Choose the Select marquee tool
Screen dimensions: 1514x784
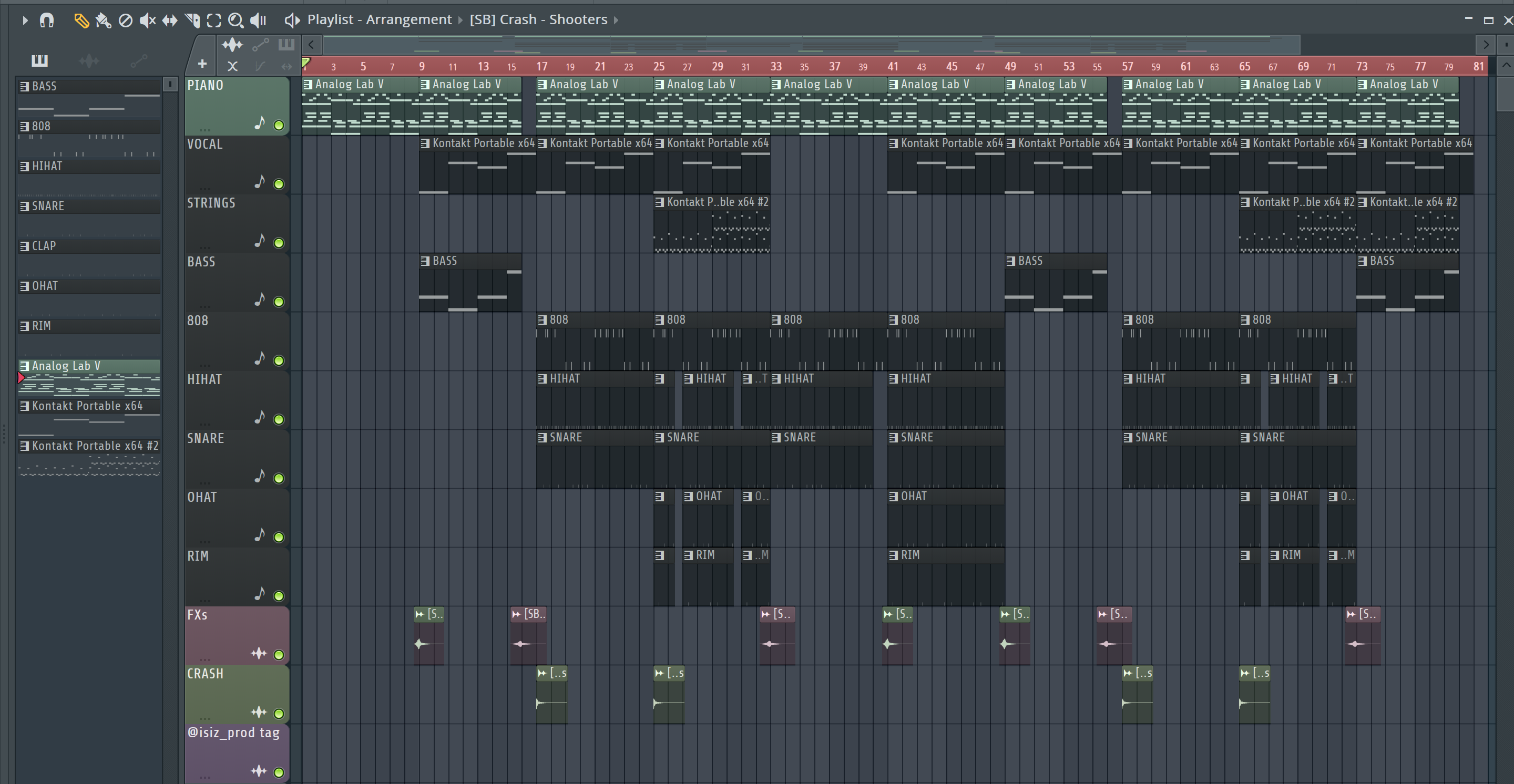pos(214,20)
